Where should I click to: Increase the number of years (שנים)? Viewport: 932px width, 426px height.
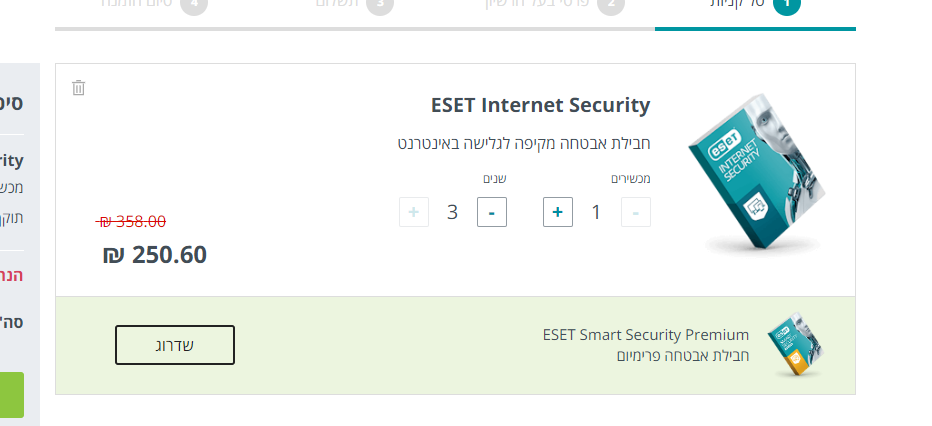click(414, 212)
